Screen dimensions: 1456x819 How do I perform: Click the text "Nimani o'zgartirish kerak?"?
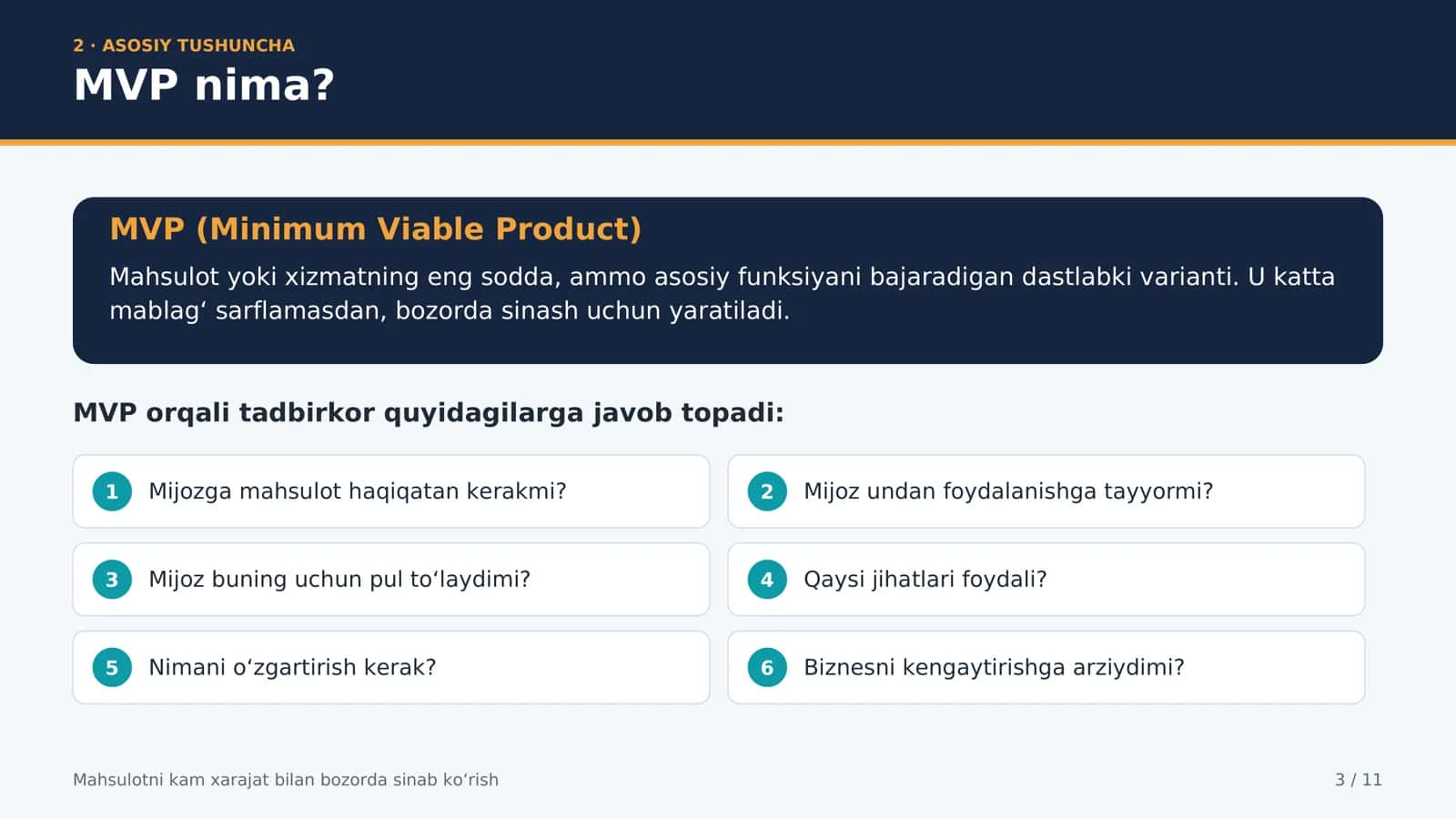[292, 668]
